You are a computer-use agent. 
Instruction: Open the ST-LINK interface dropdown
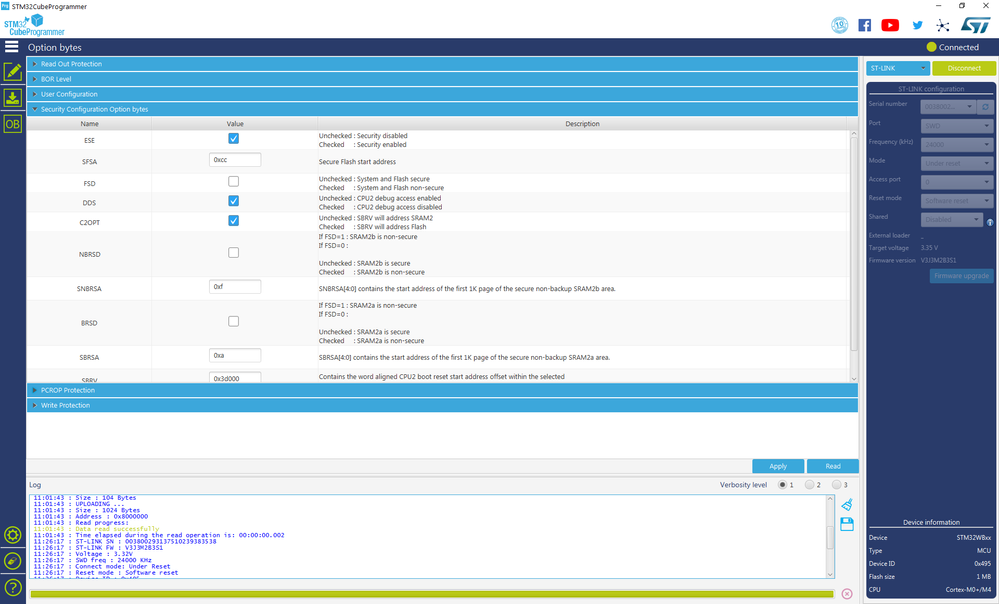pyautogui.click(x=898, y=68)
